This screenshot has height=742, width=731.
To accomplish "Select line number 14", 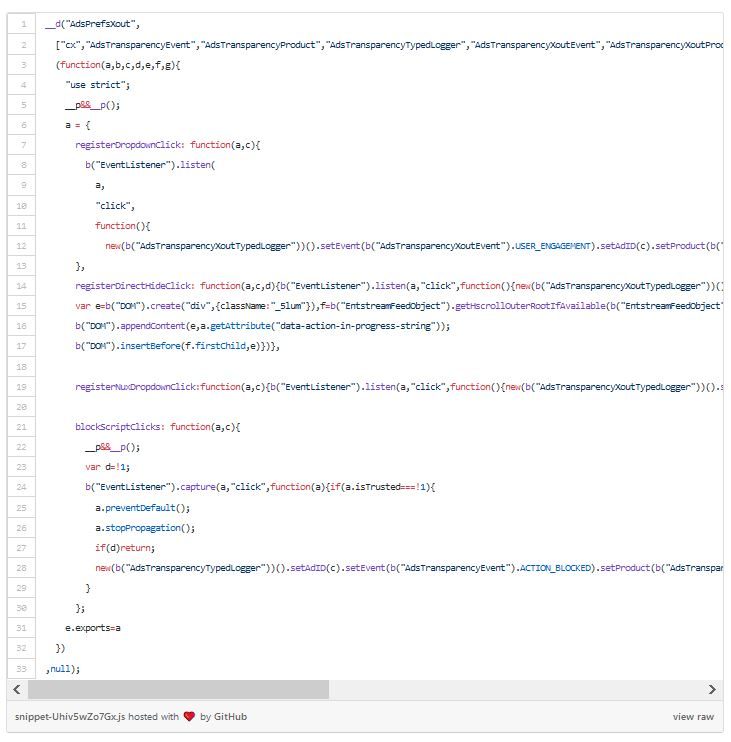I will click(21, 286).
